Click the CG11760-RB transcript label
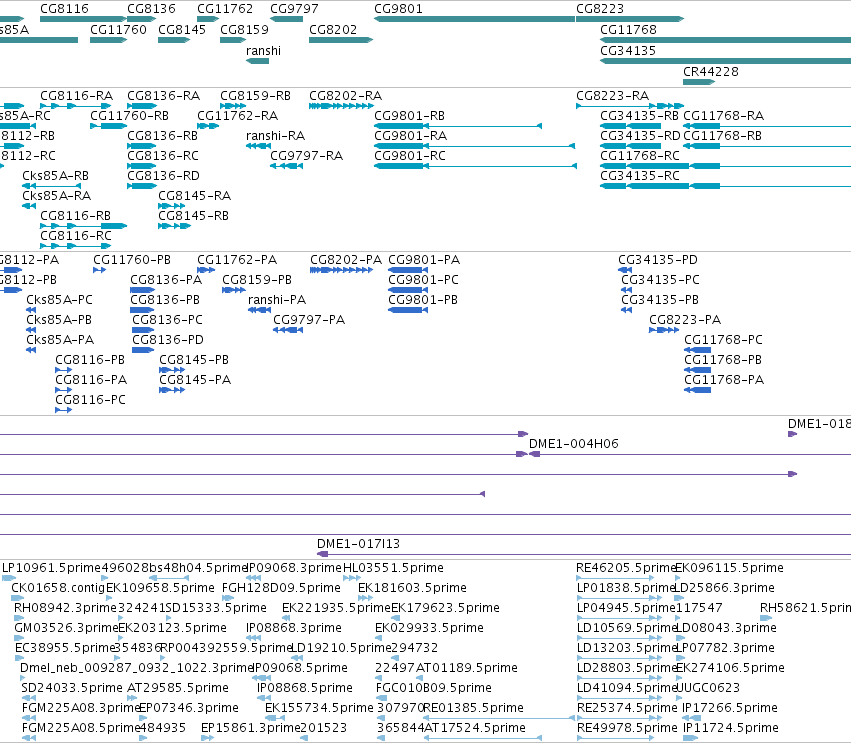Viewport: 851px width, 743px height. (129, 116)
